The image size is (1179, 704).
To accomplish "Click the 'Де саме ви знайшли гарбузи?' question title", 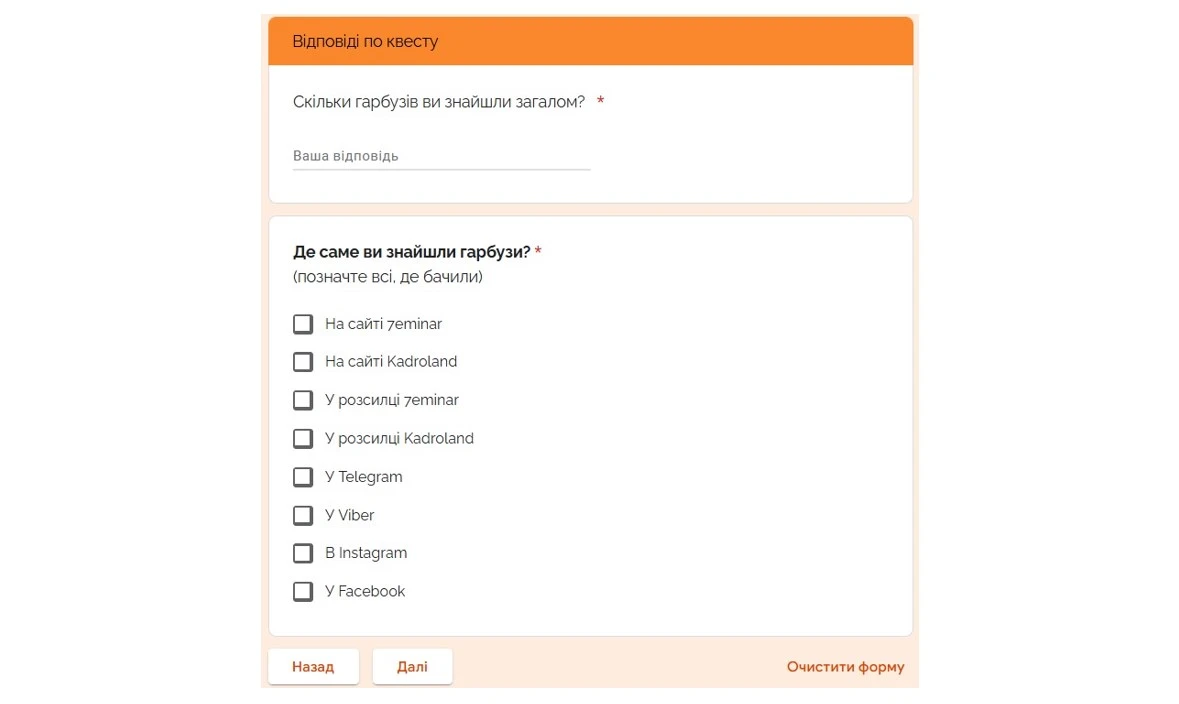I will (x=411, y=252).
